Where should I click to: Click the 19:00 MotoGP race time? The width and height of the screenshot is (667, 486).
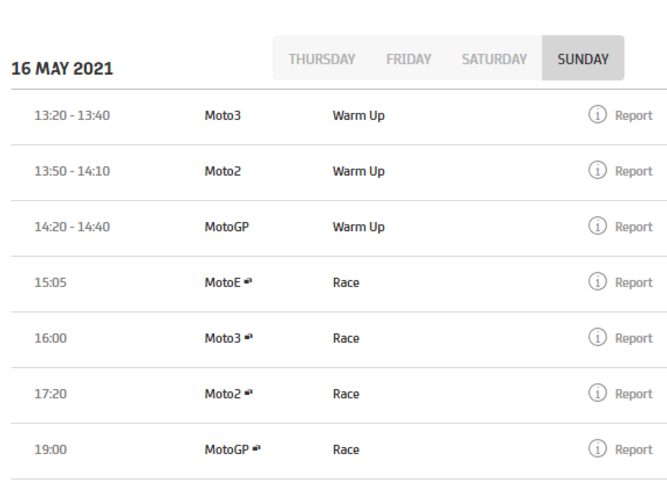coord(50,450)
